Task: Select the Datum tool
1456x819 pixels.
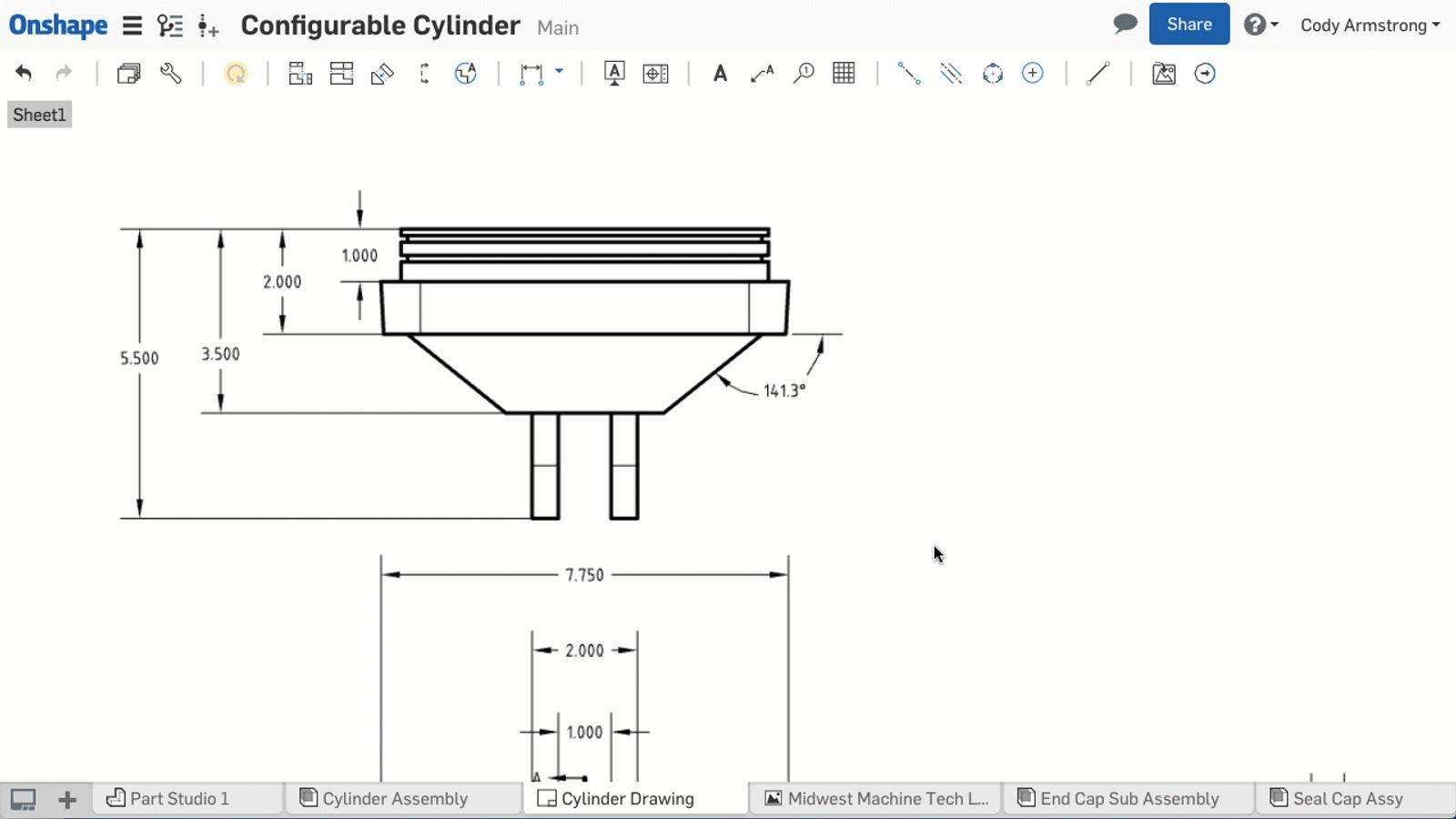Action: pyautogui.click(x=614, y=74)
